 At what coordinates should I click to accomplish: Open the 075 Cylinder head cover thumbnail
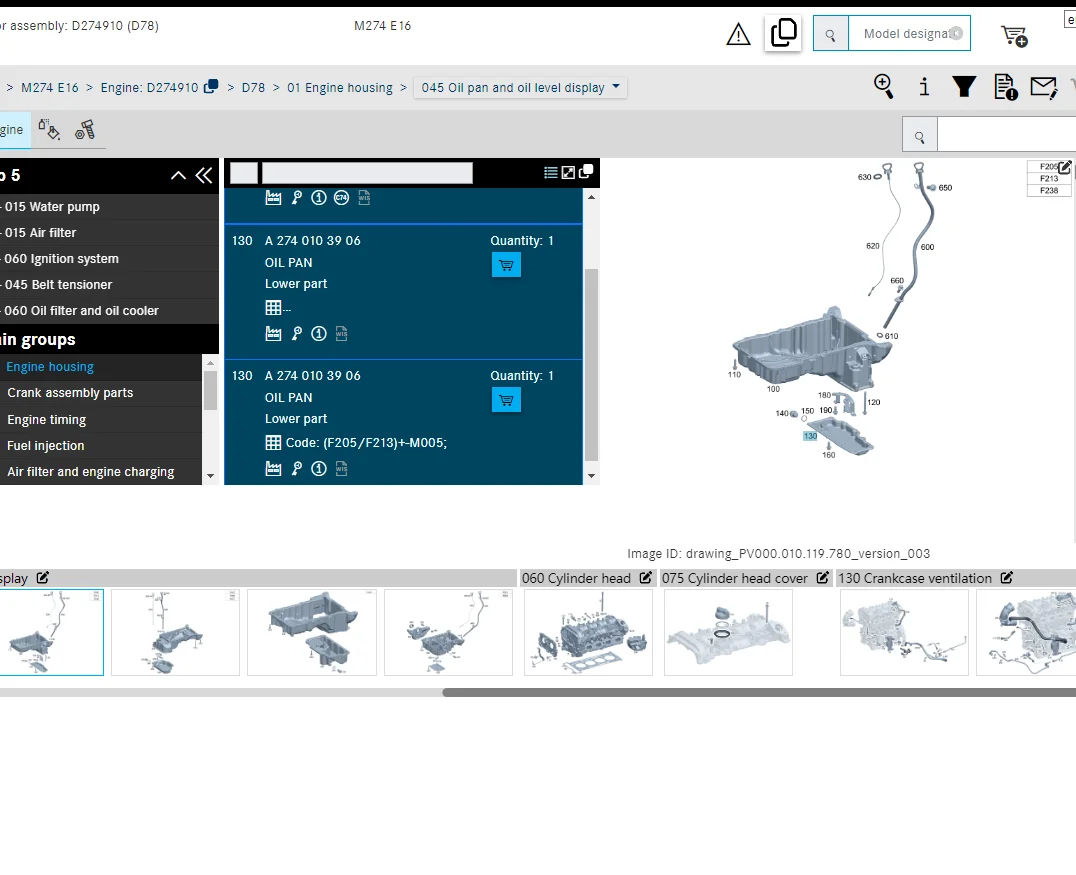pos(728,632)
